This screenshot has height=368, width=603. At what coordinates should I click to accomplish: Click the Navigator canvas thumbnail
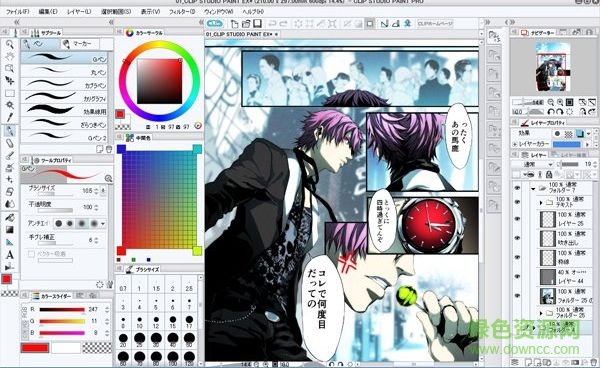[x=553, y=67]
